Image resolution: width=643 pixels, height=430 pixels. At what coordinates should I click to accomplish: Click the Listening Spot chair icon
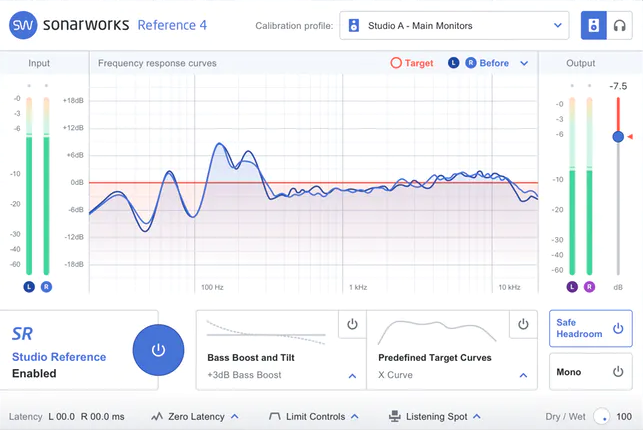[394, 416]
